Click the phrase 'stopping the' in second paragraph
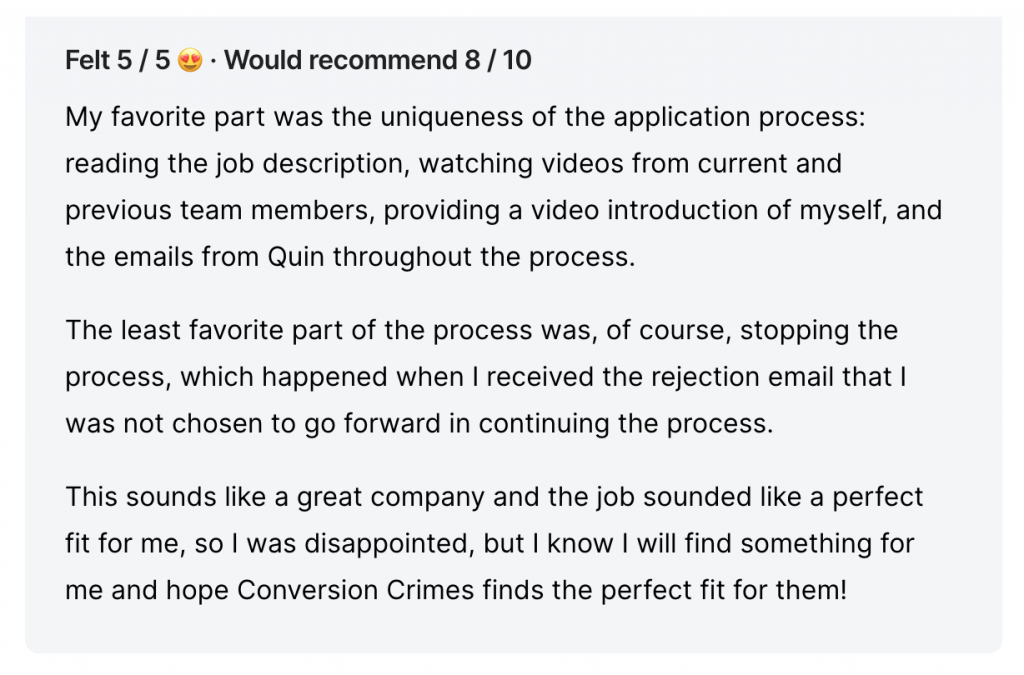Viewport: 1024px width, 675px height. [819, 330]
